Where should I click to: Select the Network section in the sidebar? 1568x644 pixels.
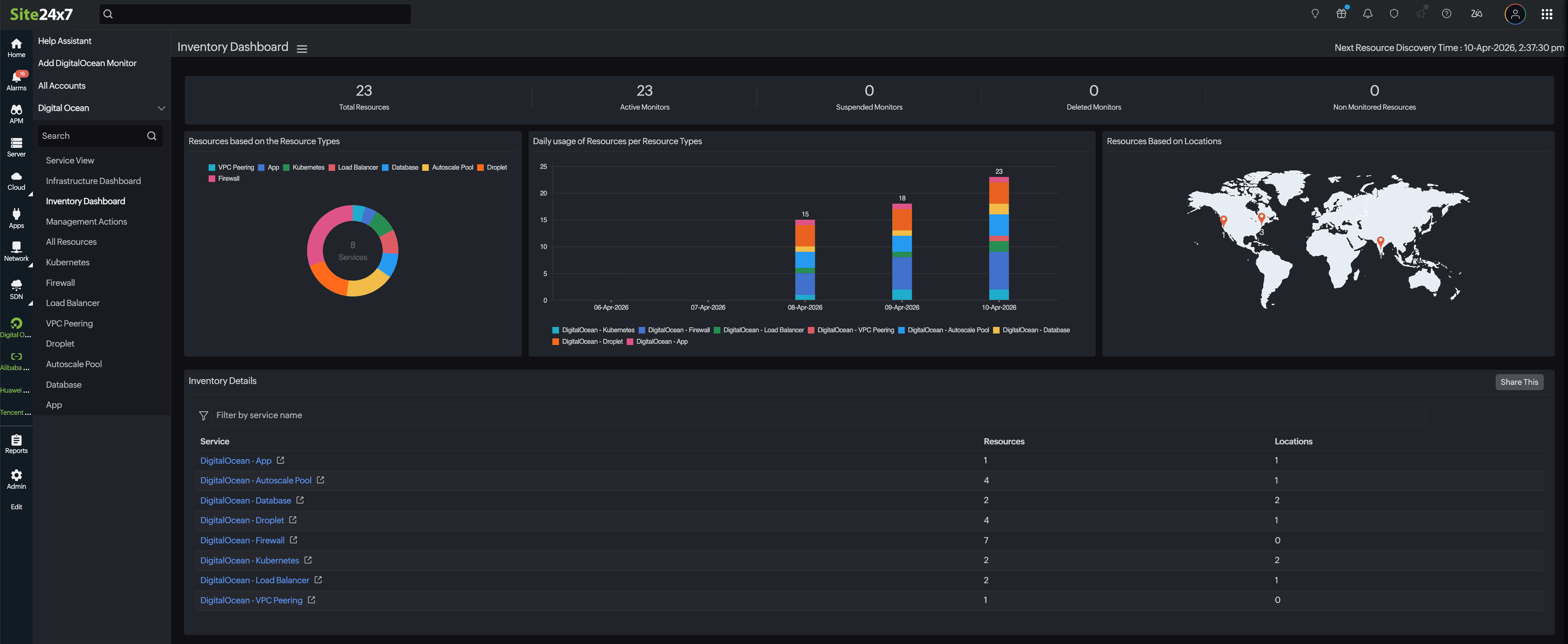pos(16,250)
